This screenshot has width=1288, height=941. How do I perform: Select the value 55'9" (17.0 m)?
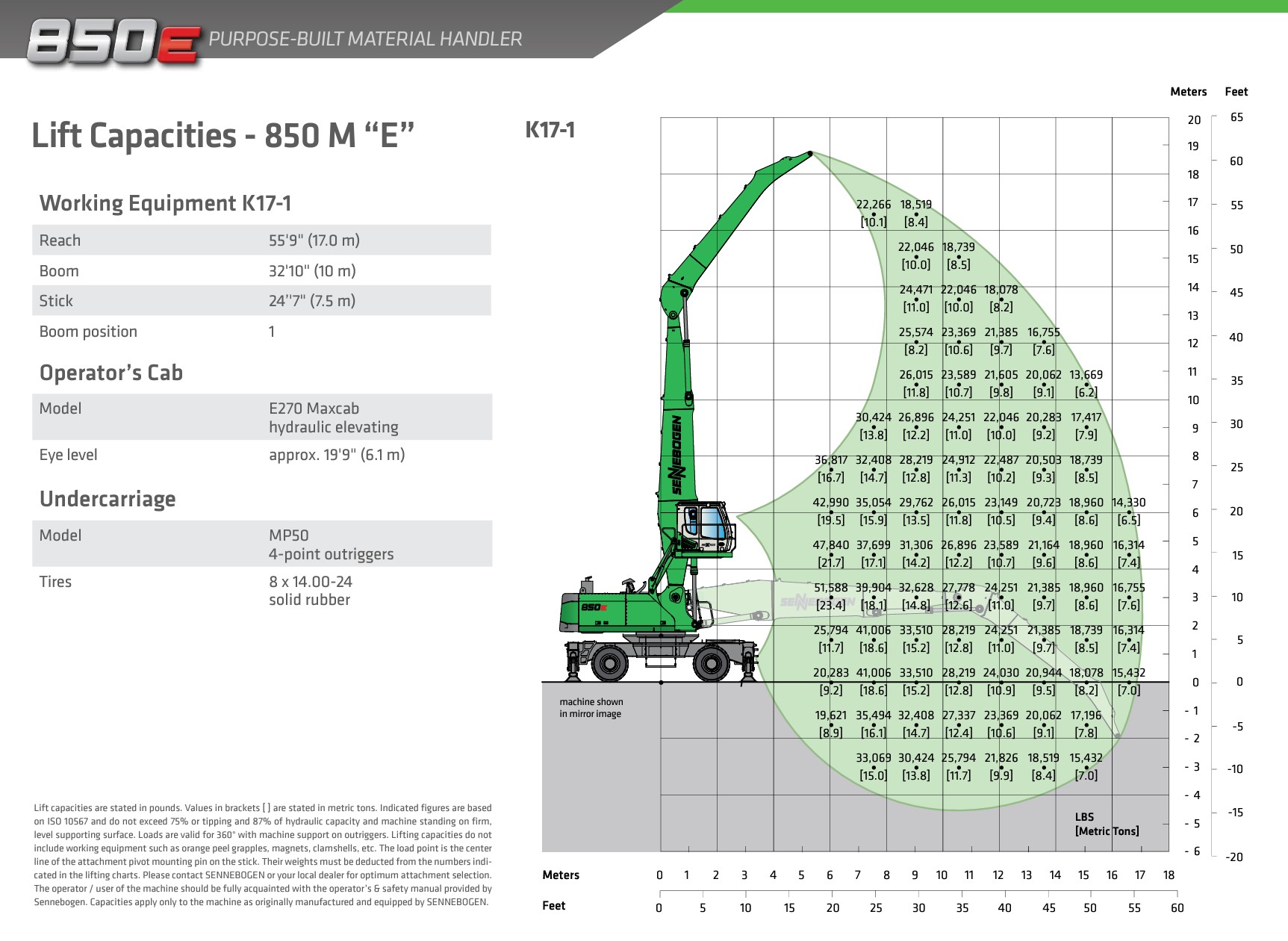[314, 240]
